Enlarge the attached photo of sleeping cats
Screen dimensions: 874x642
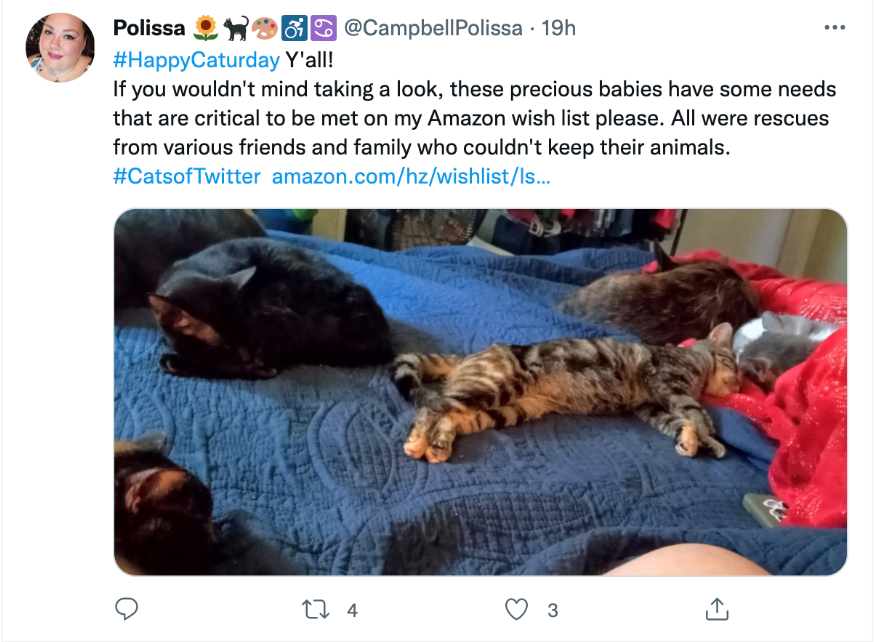point(480,392)
